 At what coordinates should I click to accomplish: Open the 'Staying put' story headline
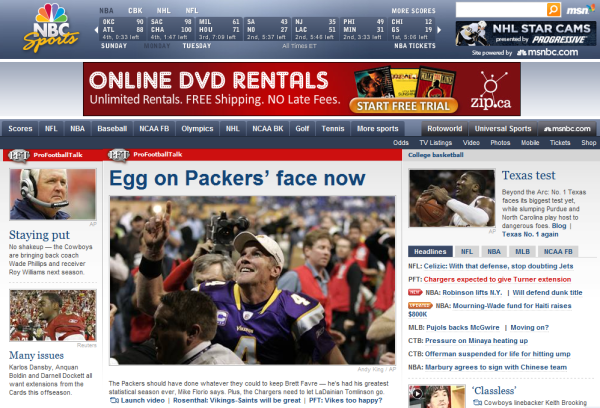[x=39, y=235]
